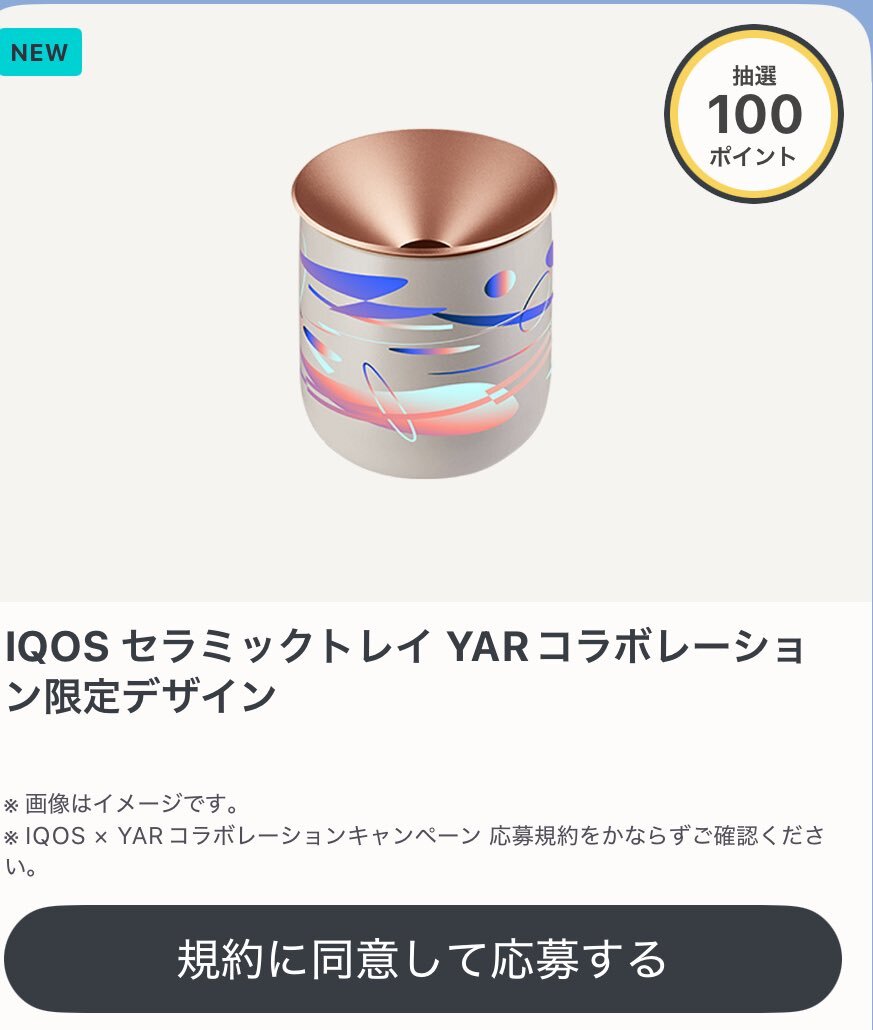Viewport: 873px width, 1030px height.
Task: Tap the ポイント text inside the badge
Action: 754,156
